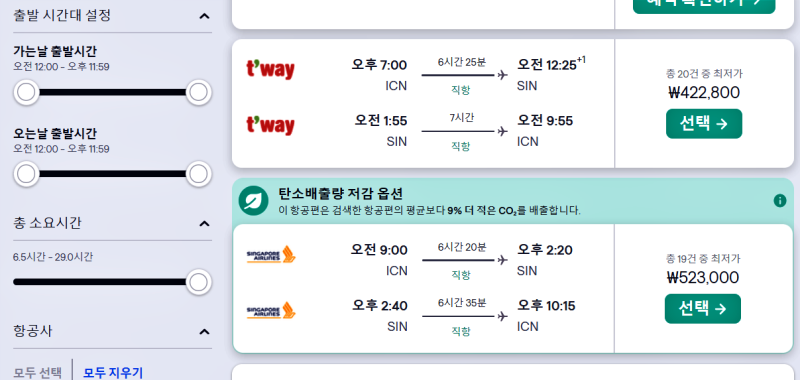
Task: Click the airplane icon on 6시간 35분 flight
Action: 503,316
